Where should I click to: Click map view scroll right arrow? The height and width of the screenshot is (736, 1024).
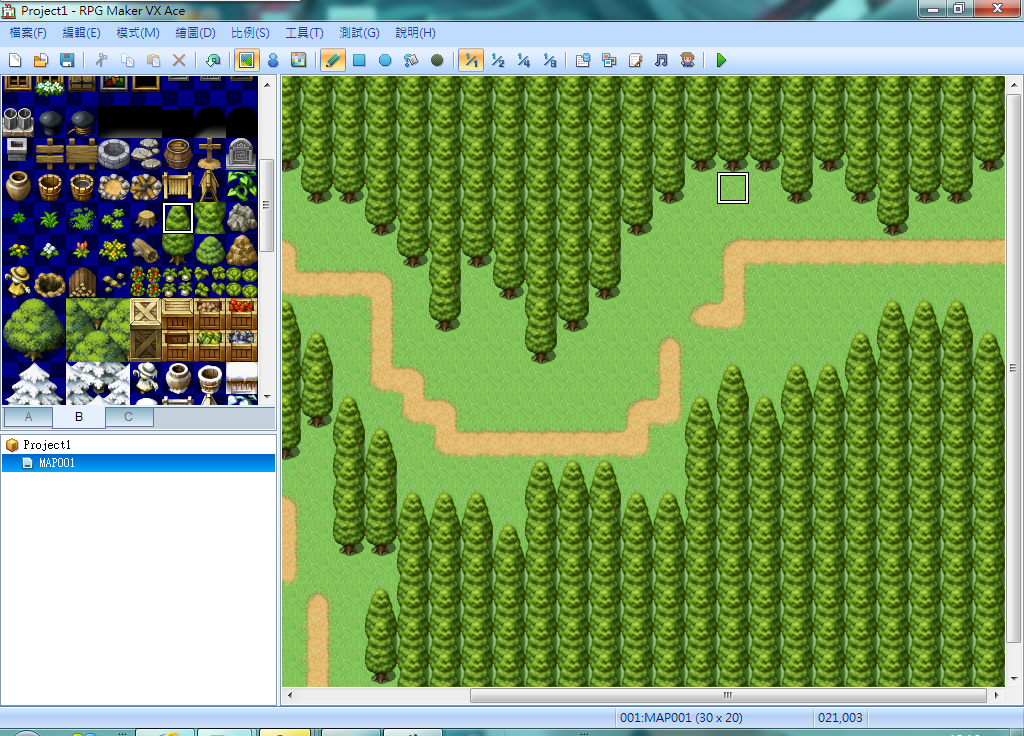tap(997, 696)
